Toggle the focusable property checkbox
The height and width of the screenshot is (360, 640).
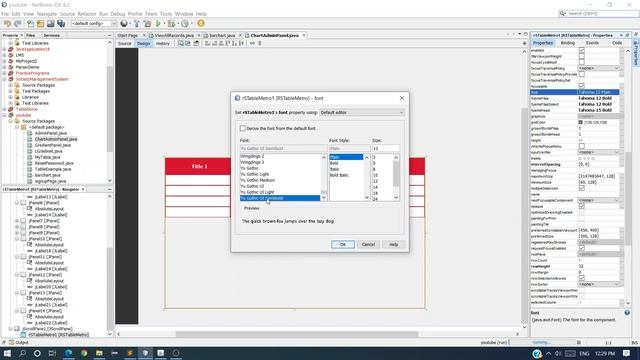click(582, 86)
